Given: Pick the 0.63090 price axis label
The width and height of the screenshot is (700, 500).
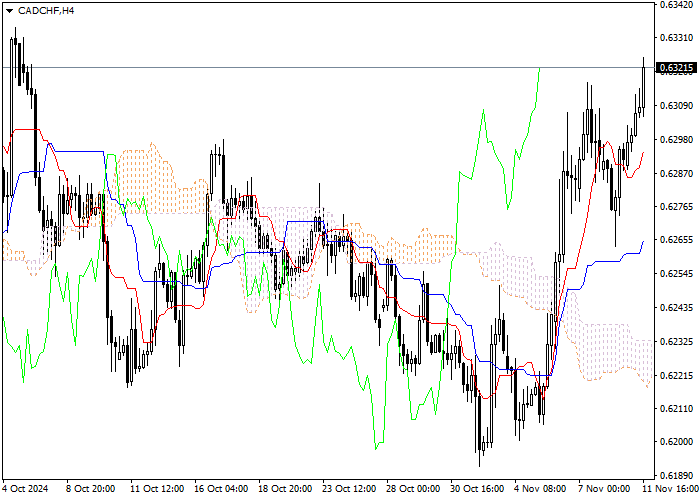Looking at the screenshot, I should [x=676, y=106].
